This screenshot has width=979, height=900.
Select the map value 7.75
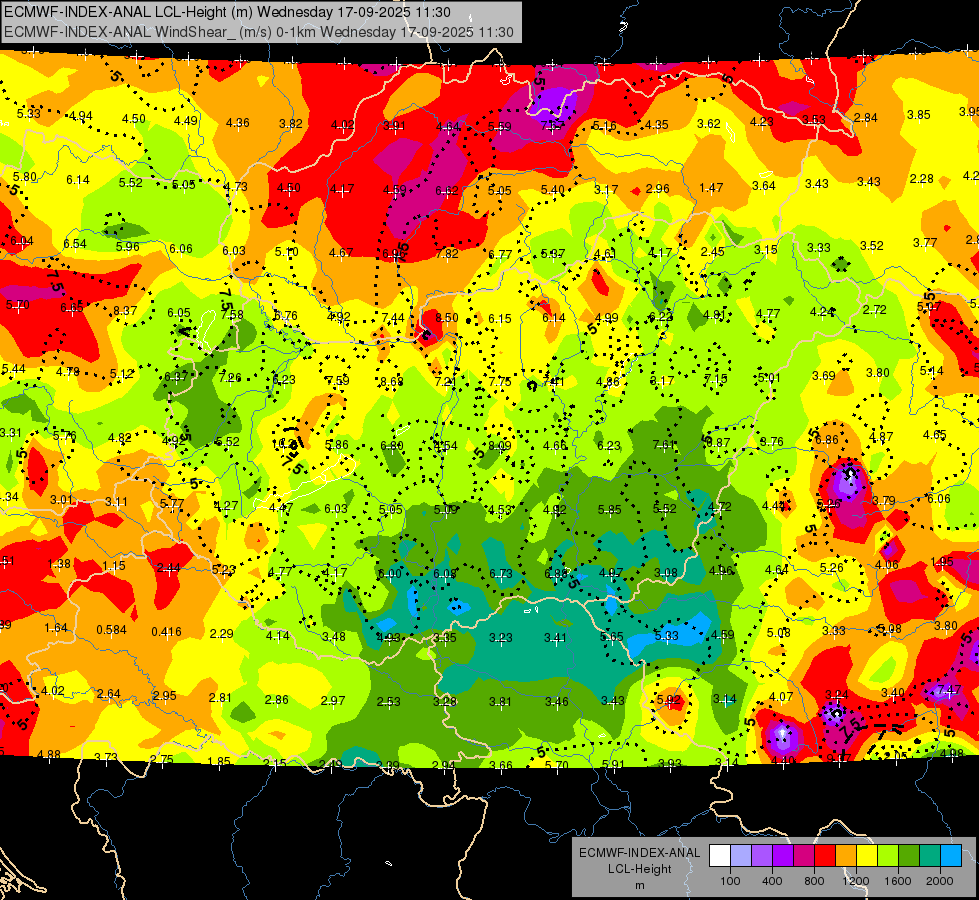pyautogui.click(x=499, y=382)
